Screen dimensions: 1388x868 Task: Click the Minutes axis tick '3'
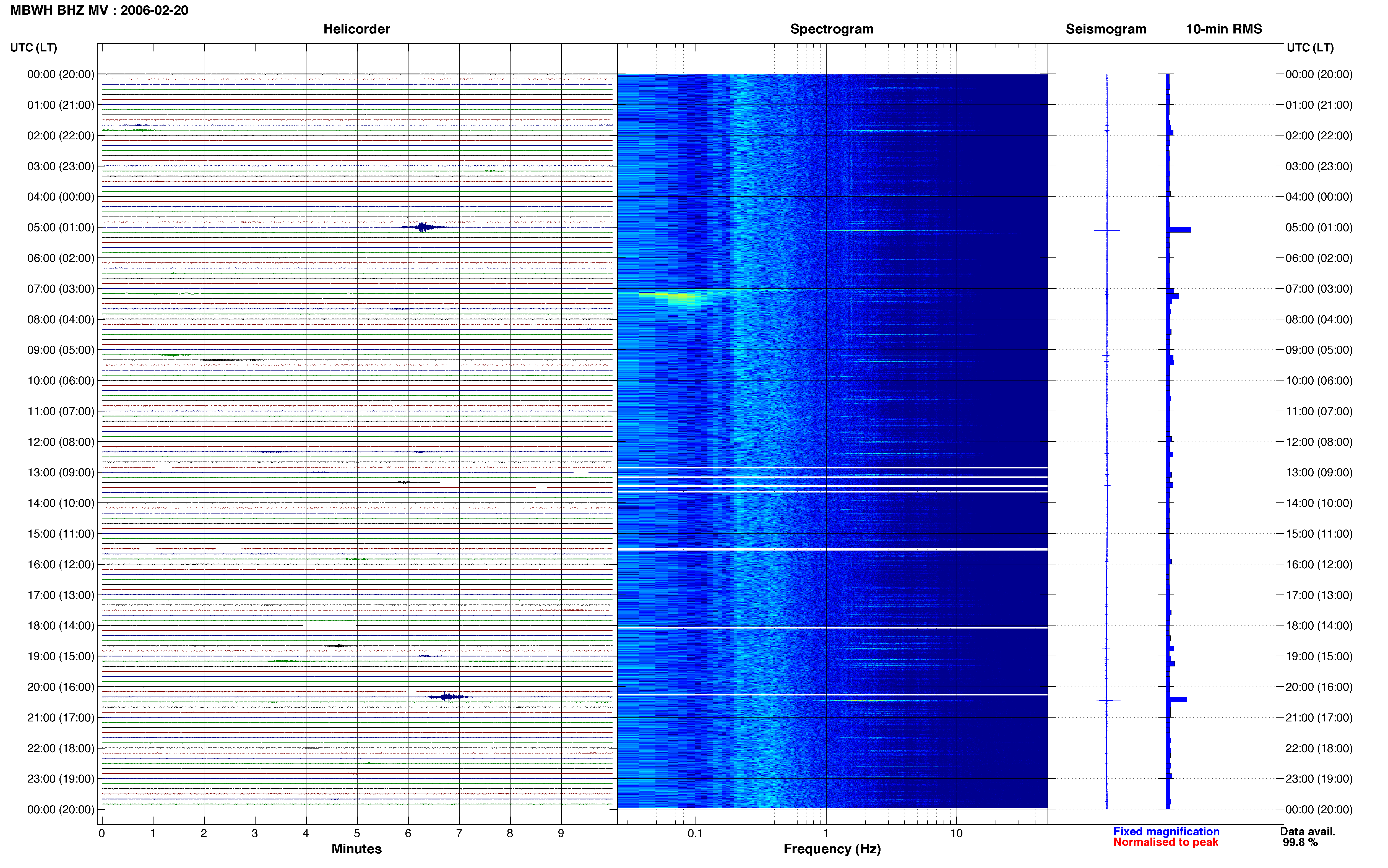(x=255, y=833)
